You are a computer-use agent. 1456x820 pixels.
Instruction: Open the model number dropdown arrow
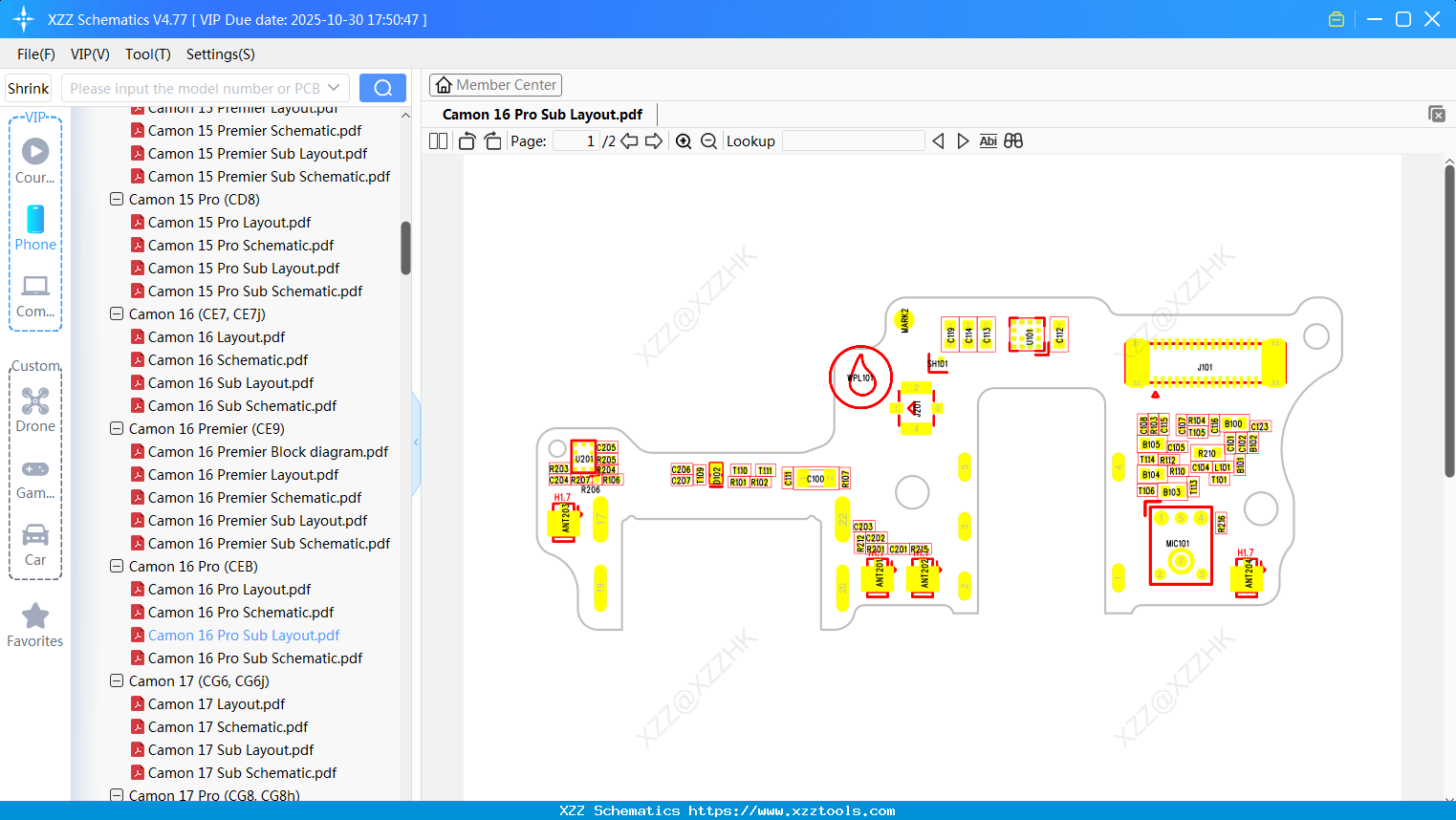pyautogui.click(x=334, y=88)
